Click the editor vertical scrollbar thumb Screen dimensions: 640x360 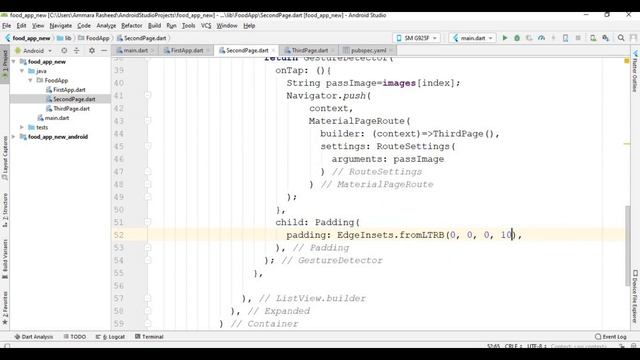coord(627,246)
